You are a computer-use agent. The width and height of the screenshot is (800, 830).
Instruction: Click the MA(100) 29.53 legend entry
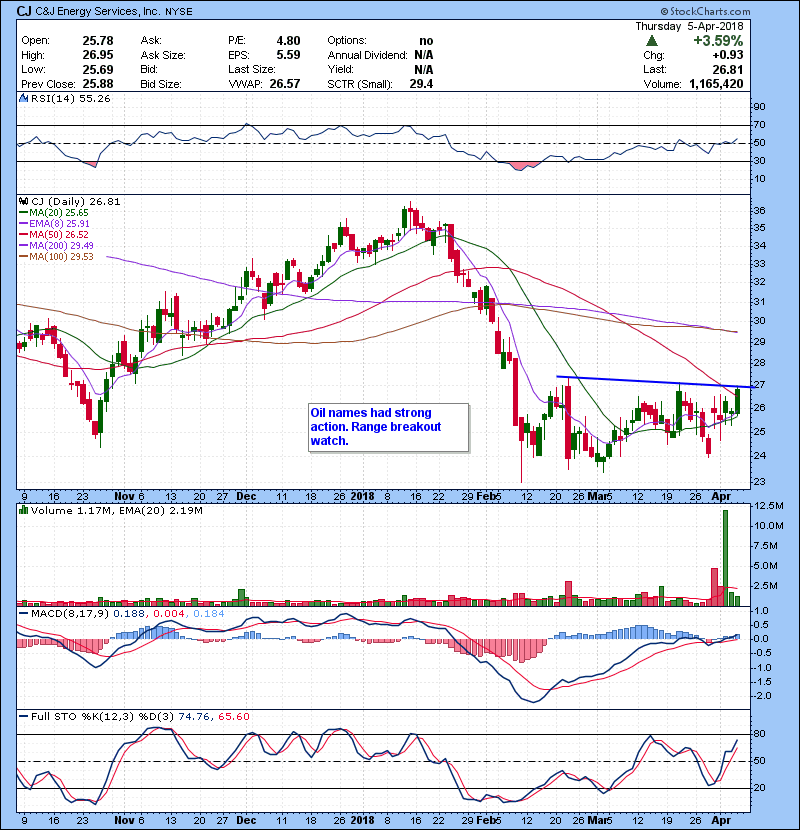click(56, 257)
